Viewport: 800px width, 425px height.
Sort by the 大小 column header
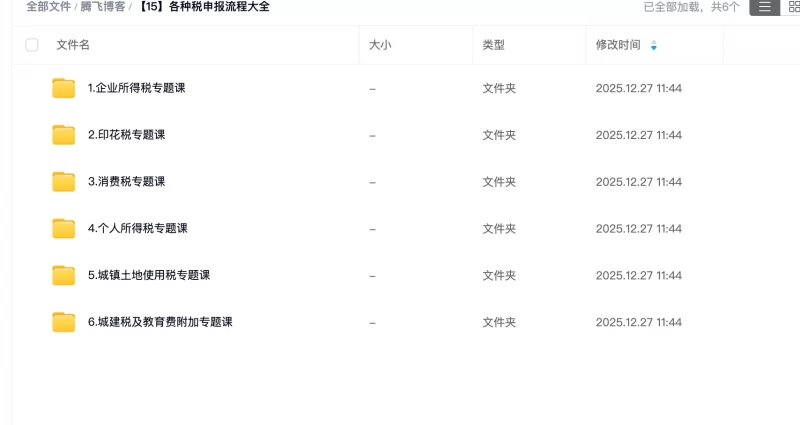pos(380,45)
